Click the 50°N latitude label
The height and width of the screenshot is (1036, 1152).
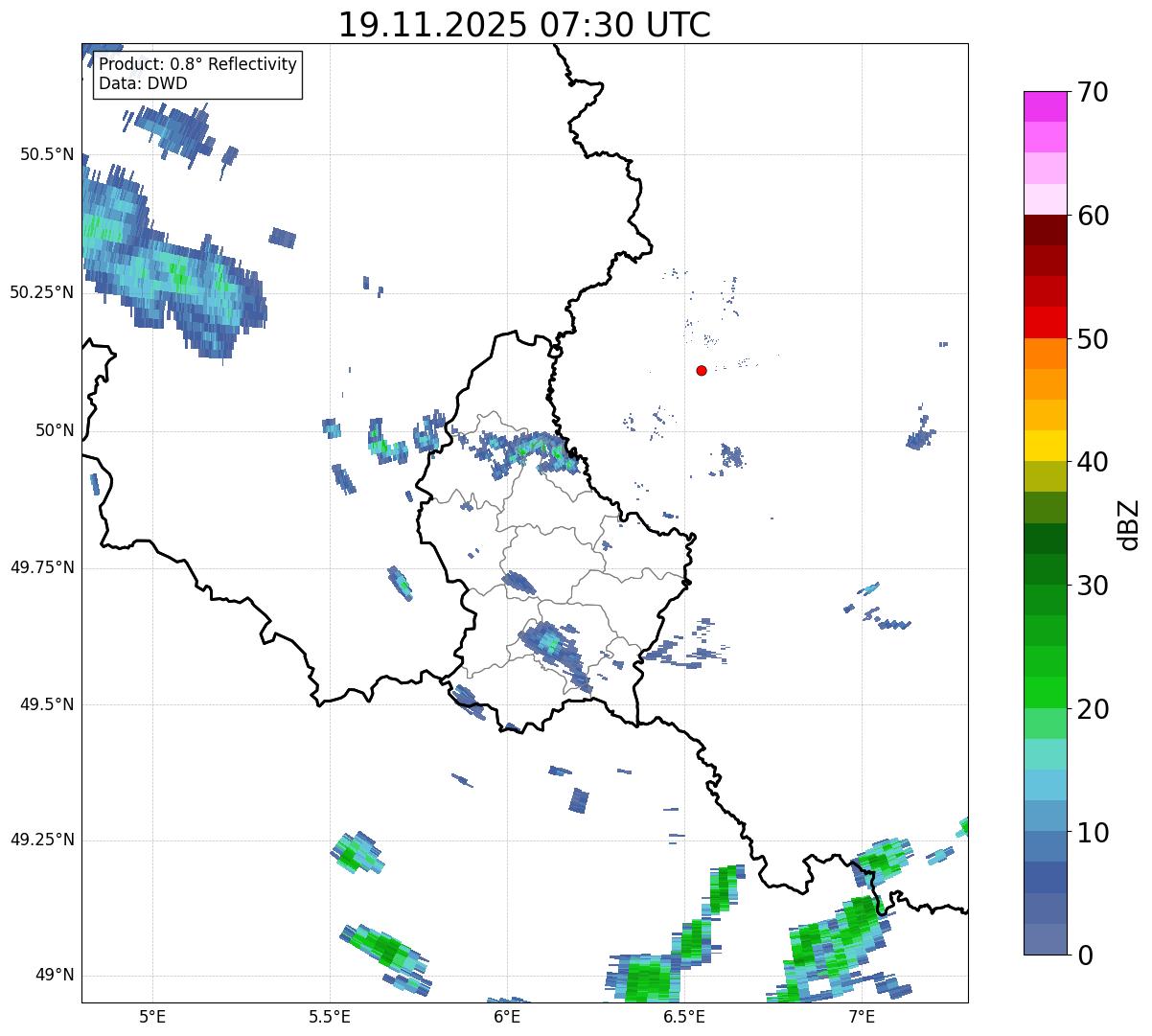(x=55, y=430)
